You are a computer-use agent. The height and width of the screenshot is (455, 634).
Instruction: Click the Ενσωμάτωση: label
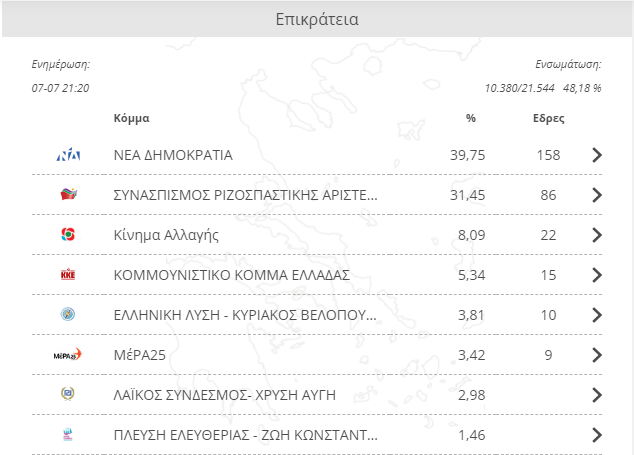point(568,65)
